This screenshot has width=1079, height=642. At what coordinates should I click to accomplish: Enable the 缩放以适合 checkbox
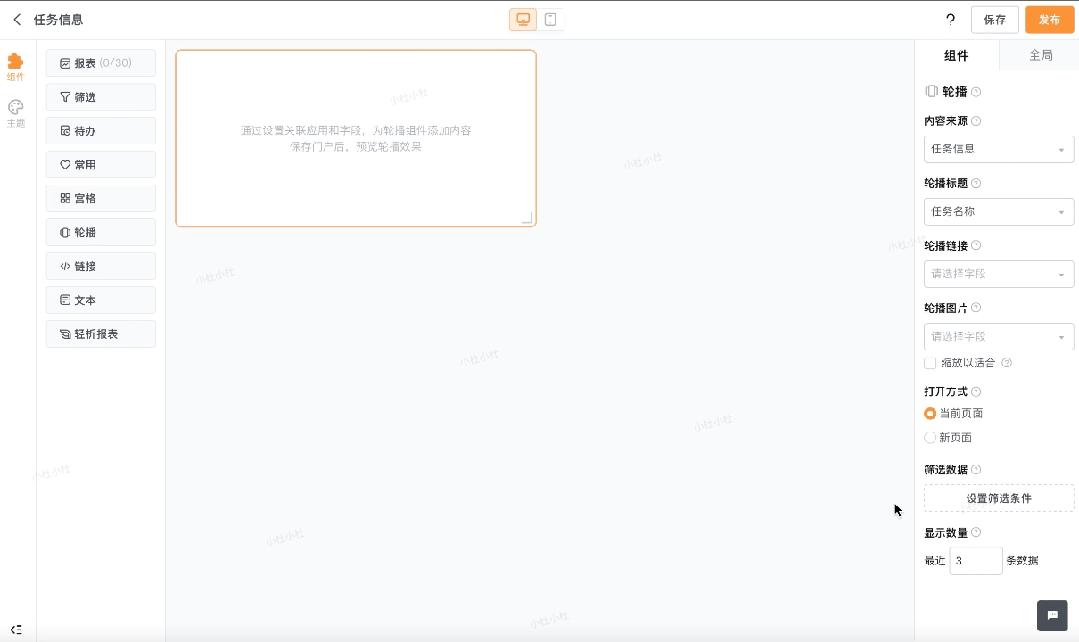coord(930,362)
